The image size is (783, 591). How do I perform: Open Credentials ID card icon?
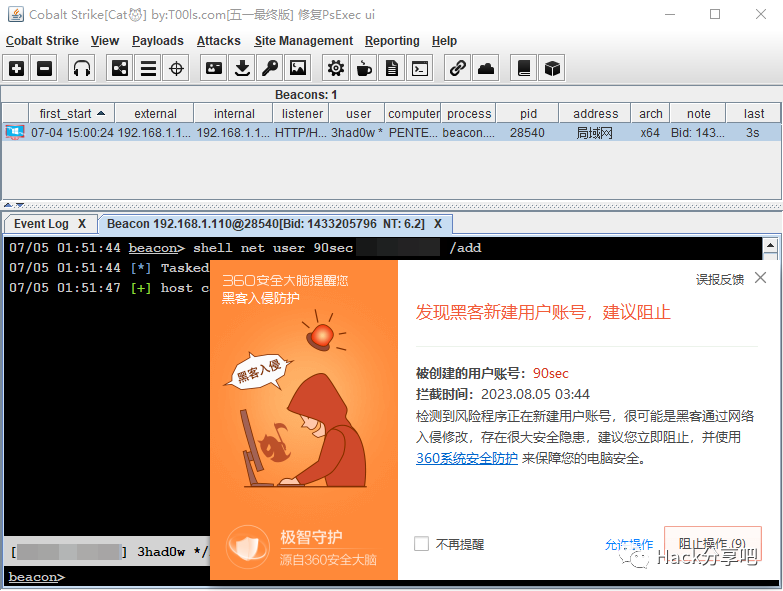(214, 68)
